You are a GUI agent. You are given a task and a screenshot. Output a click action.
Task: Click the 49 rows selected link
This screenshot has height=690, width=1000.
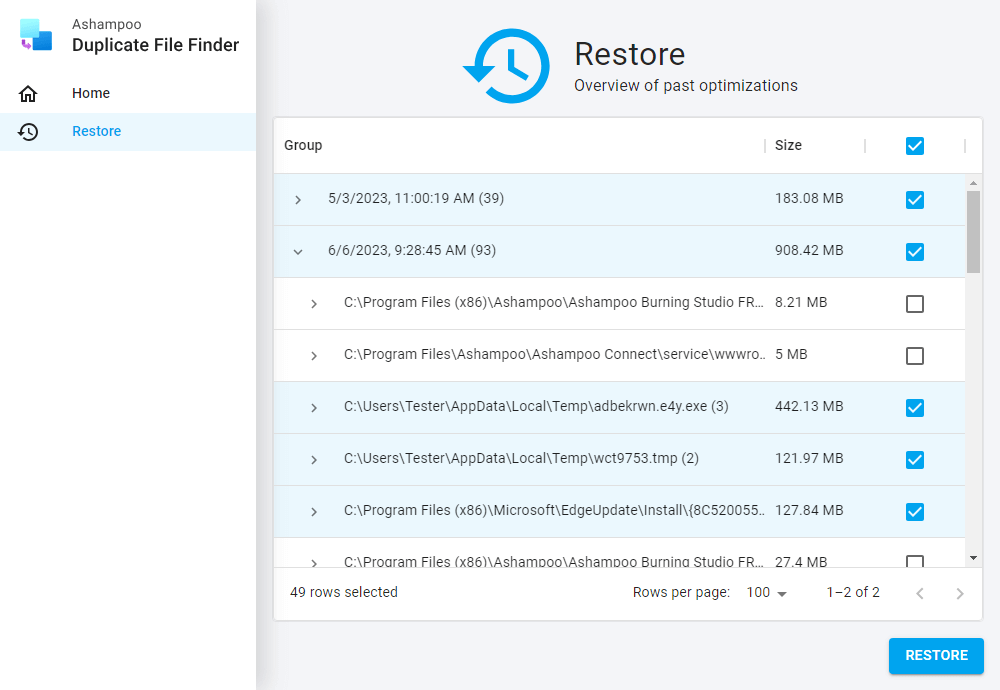coord(343,592)
